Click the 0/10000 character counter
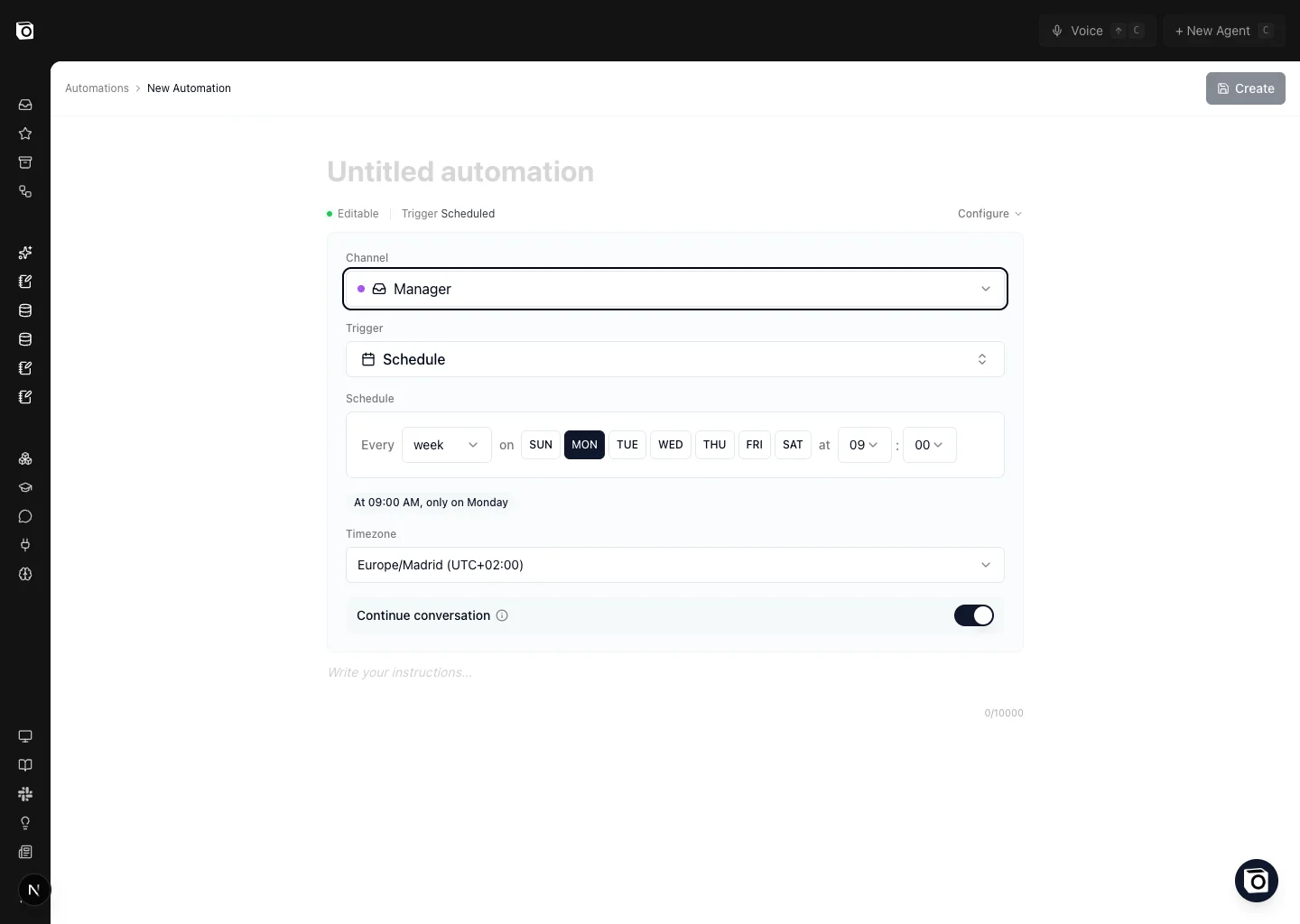This screenshot has height=924, width=1300. 1004,713
